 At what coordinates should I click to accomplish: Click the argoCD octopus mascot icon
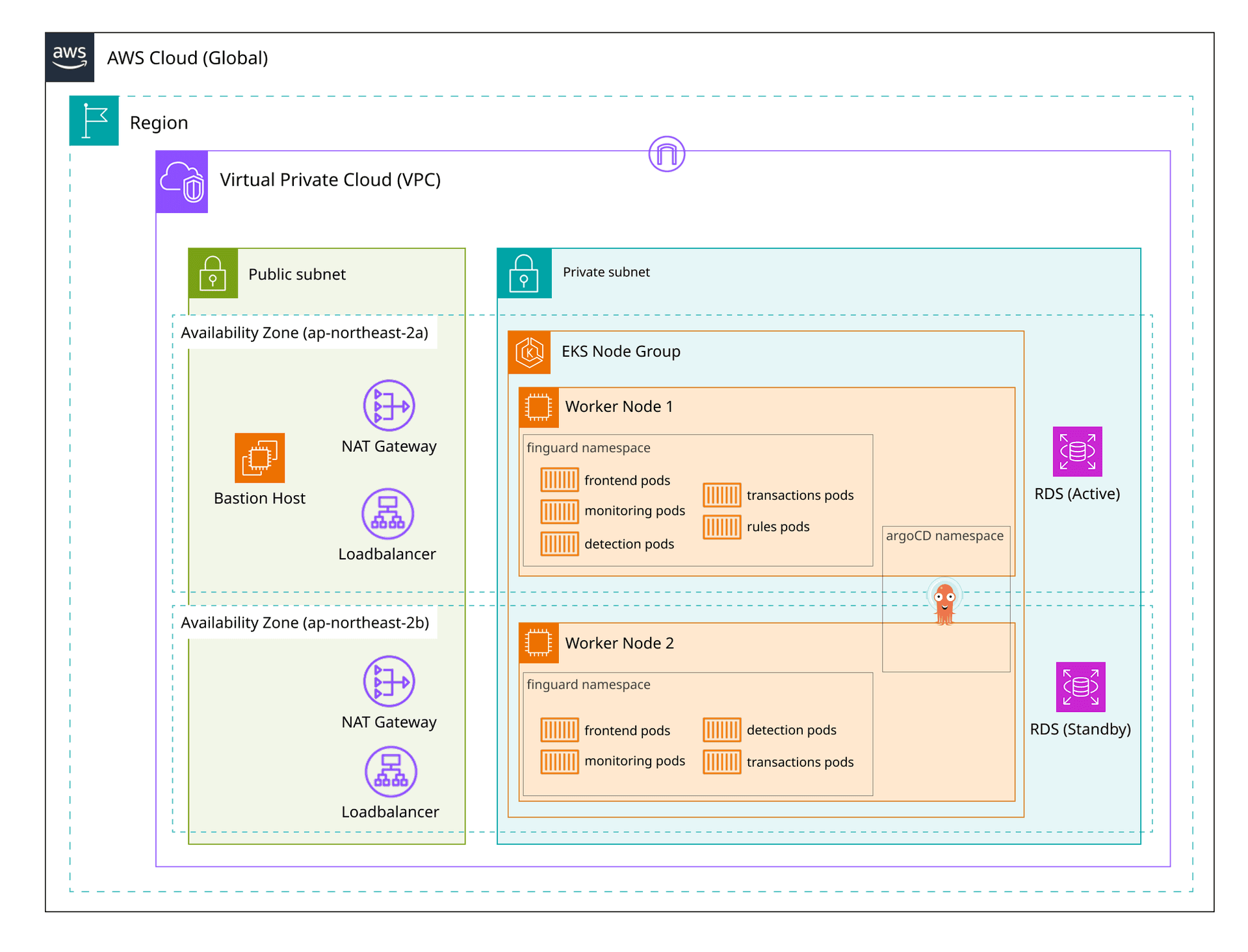click(944, 602)
